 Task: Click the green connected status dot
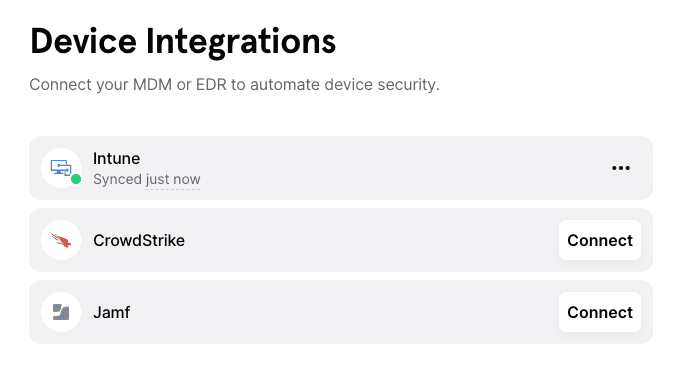[76, 179]
